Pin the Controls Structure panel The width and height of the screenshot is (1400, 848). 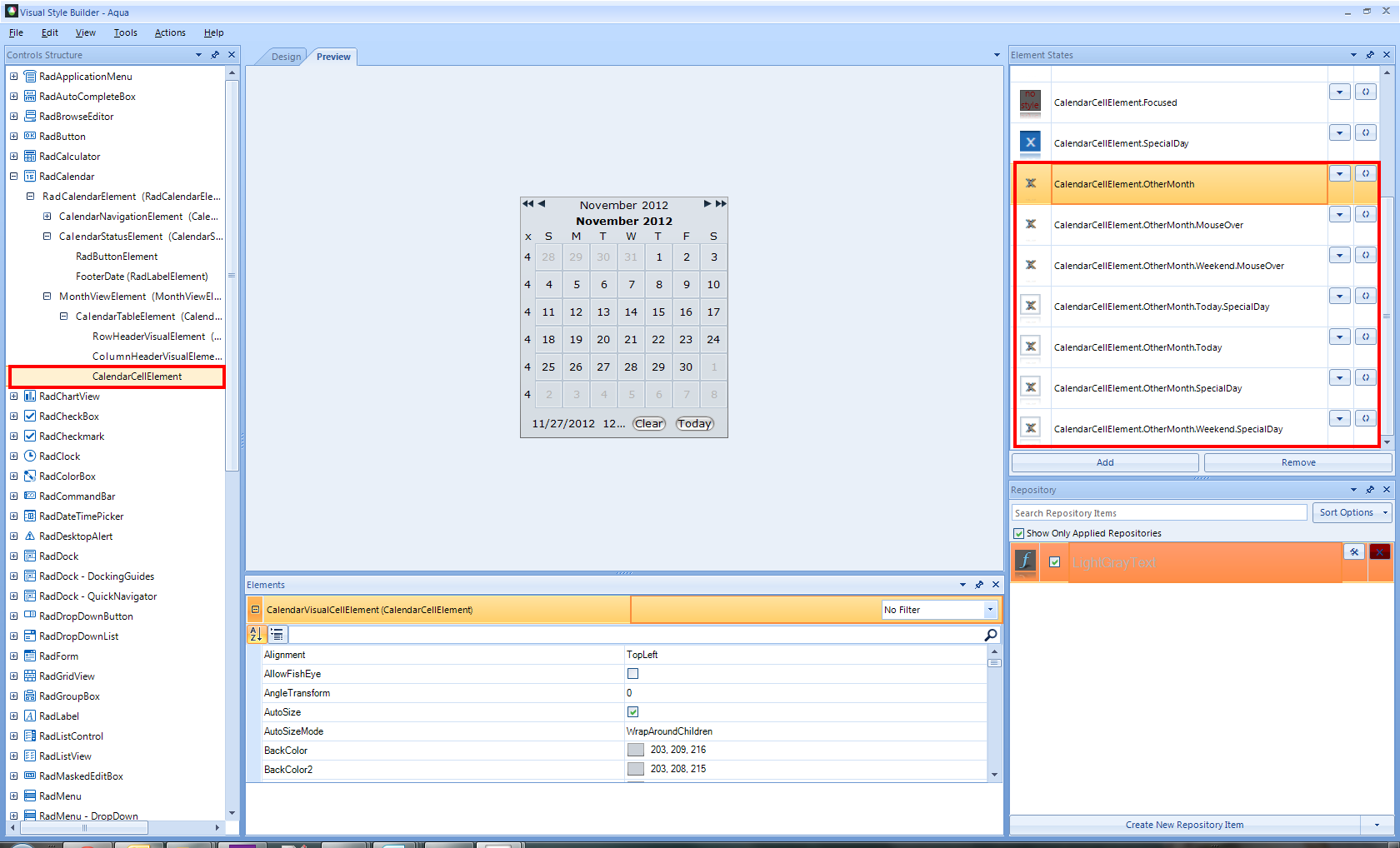215,55
